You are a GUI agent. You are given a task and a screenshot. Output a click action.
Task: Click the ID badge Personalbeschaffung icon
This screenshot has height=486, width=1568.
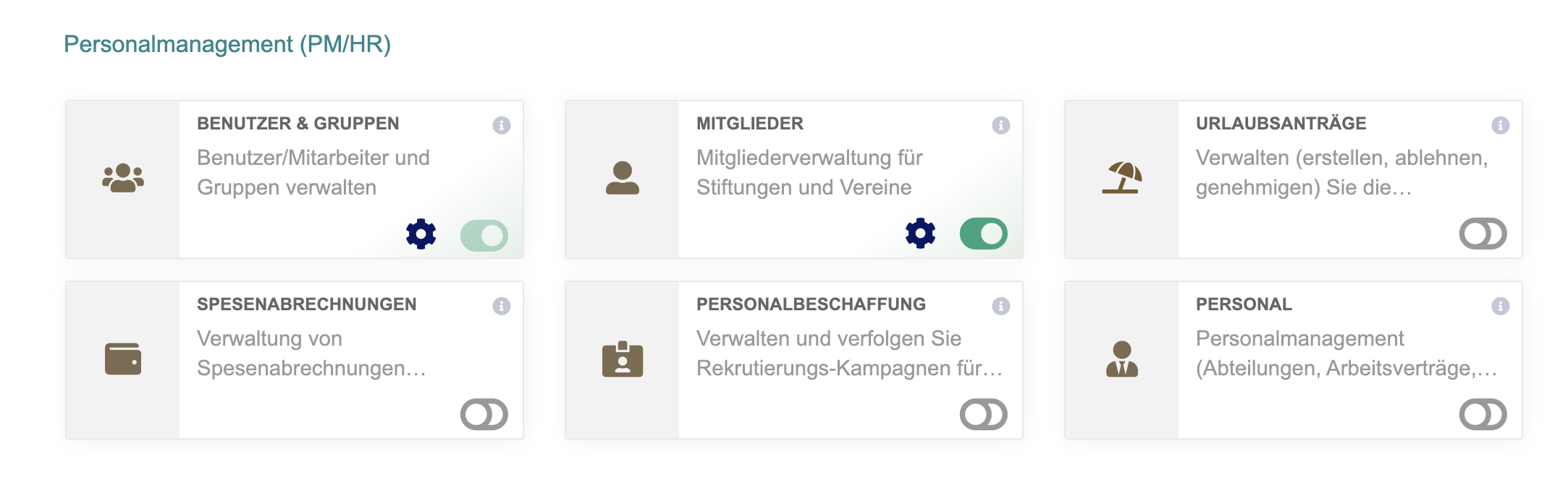(x=623, y=359)
